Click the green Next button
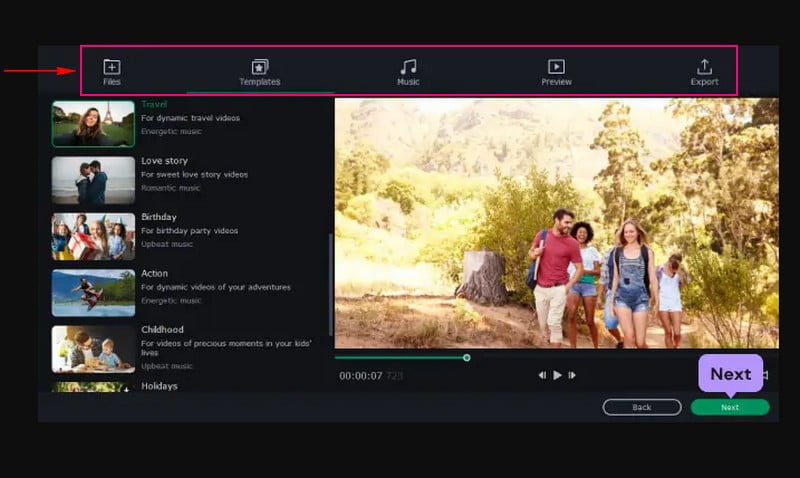The height and width of the screenshot is (478, 800). point(730,407)
